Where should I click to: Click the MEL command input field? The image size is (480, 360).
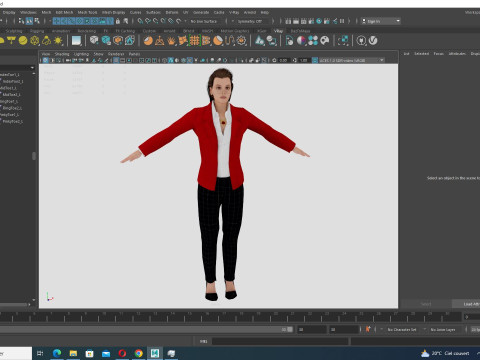coord(280,341)
